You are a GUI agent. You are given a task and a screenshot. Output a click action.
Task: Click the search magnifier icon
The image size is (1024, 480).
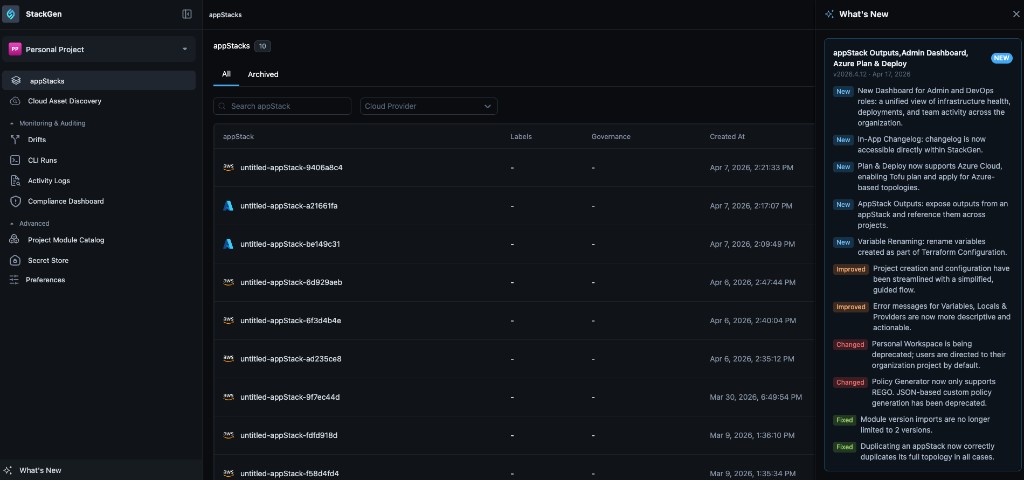click(223, 106)
